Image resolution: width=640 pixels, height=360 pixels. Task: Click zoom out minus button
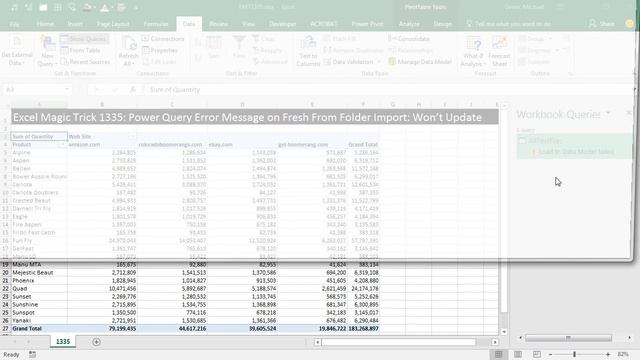pyautogui.click(x=550, y=355)
